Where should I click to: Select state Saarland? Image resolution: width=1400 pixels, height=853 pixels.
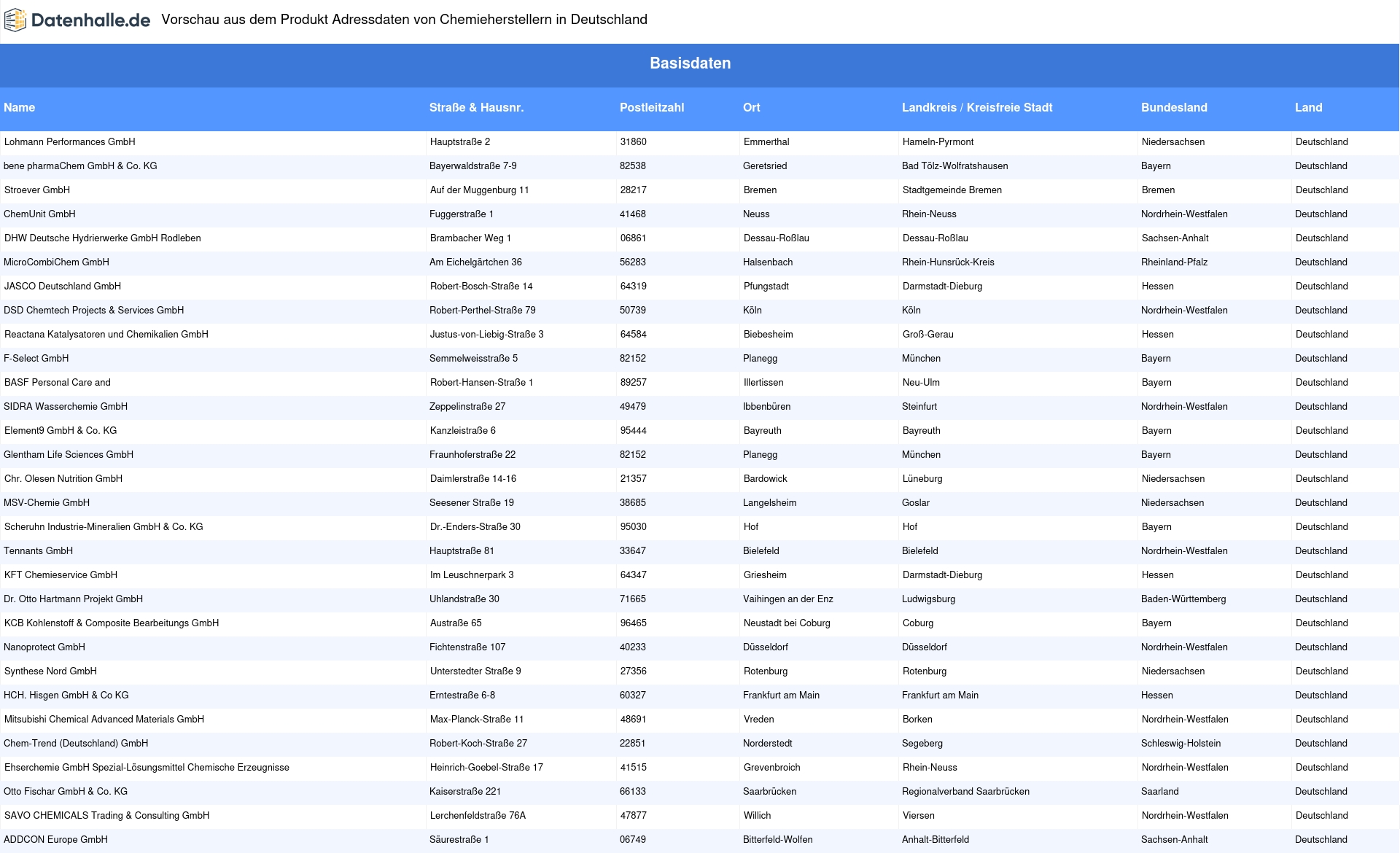(1159, 792)
